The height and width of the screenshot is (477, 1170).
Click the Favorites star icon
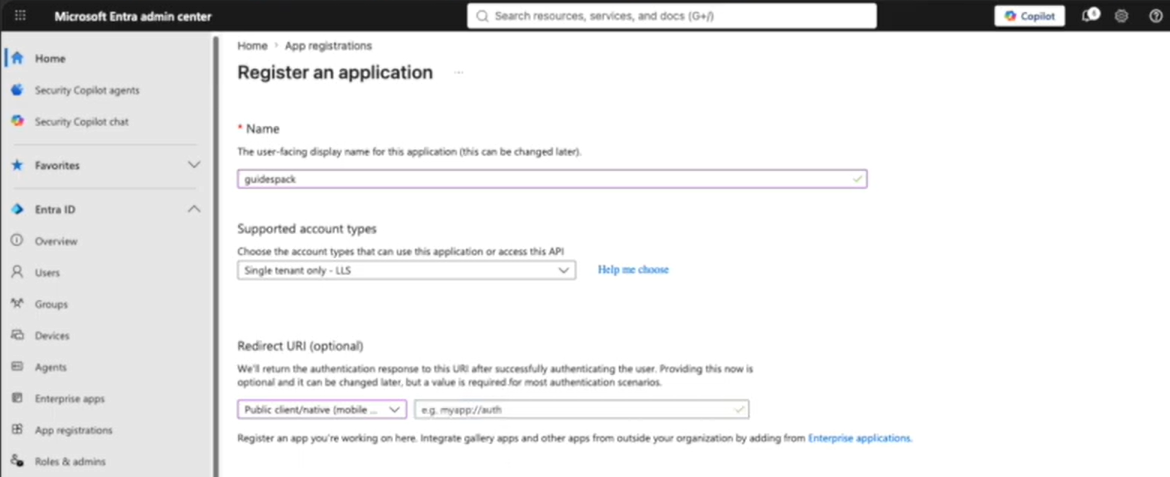click(17, 165)
